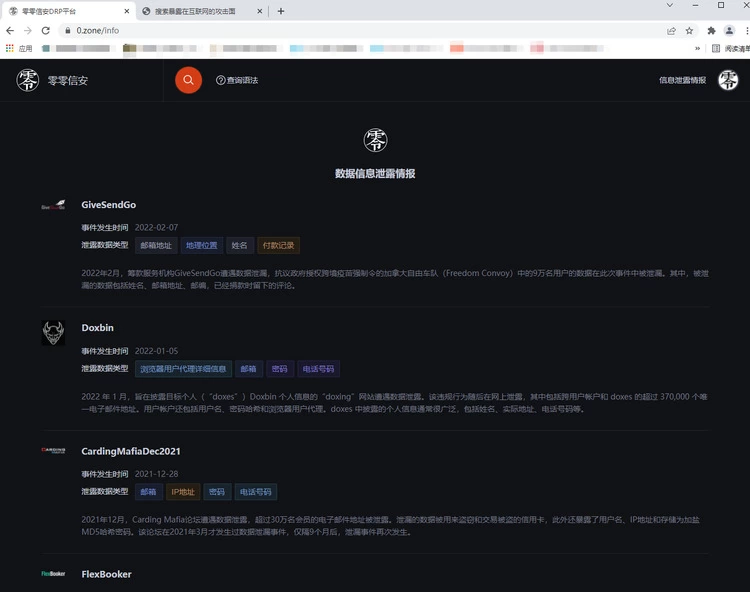This screenshot has width=750, height=592.
Task: Click the user avatar in the header
Action: pyautogui.click(x=728, y=80)
